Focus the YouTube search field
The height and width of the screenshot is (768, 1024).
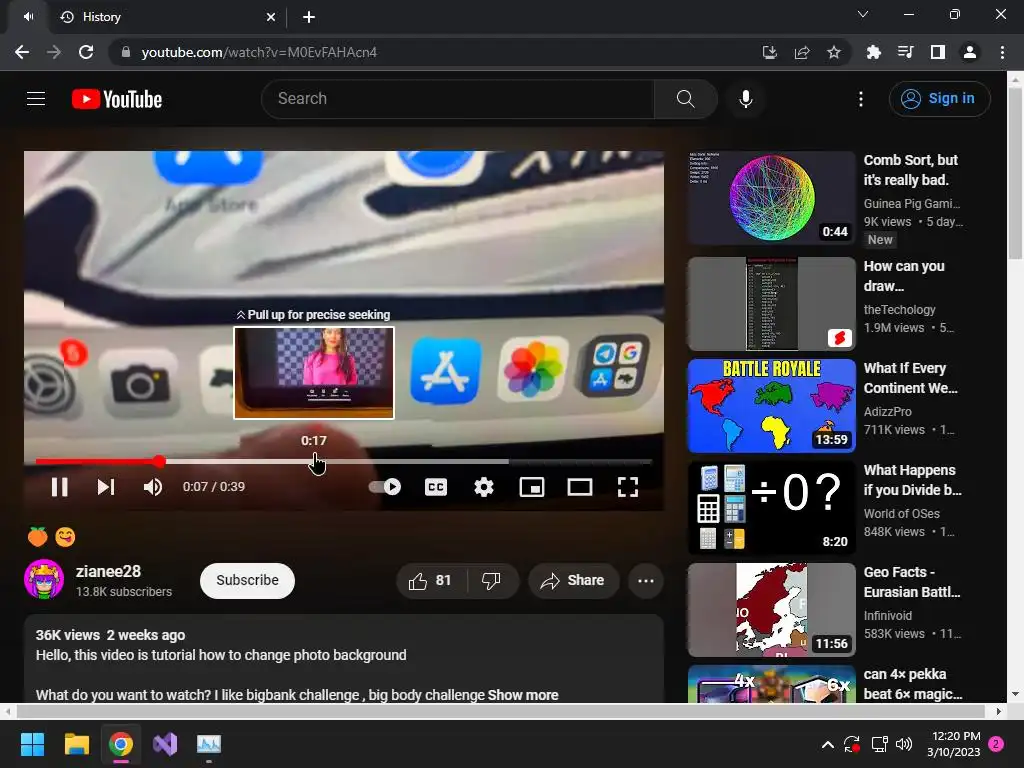458,99
